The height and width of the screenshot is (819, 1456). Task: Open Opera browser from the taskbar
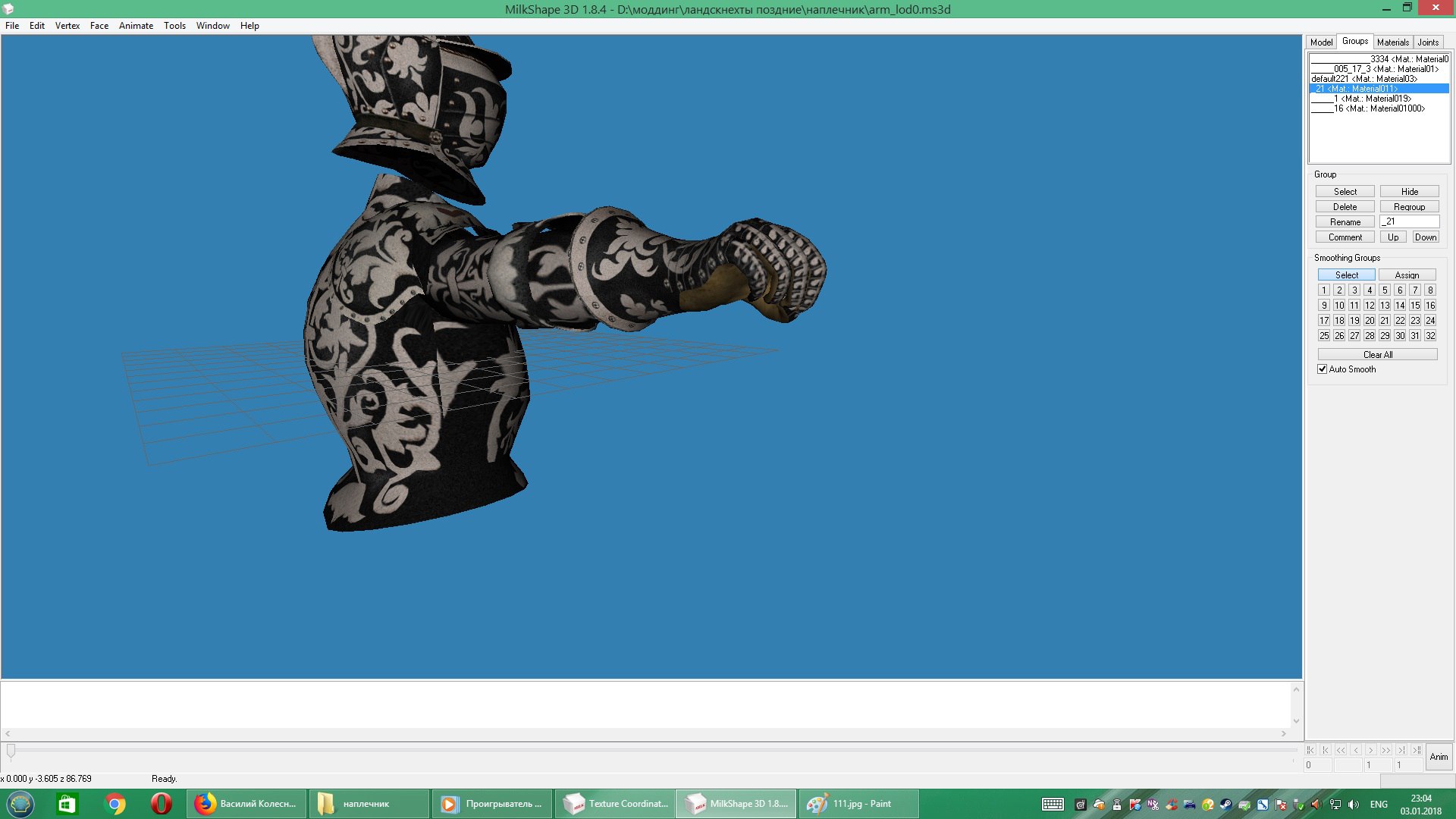pyautogui.click(x=161, y=804)
